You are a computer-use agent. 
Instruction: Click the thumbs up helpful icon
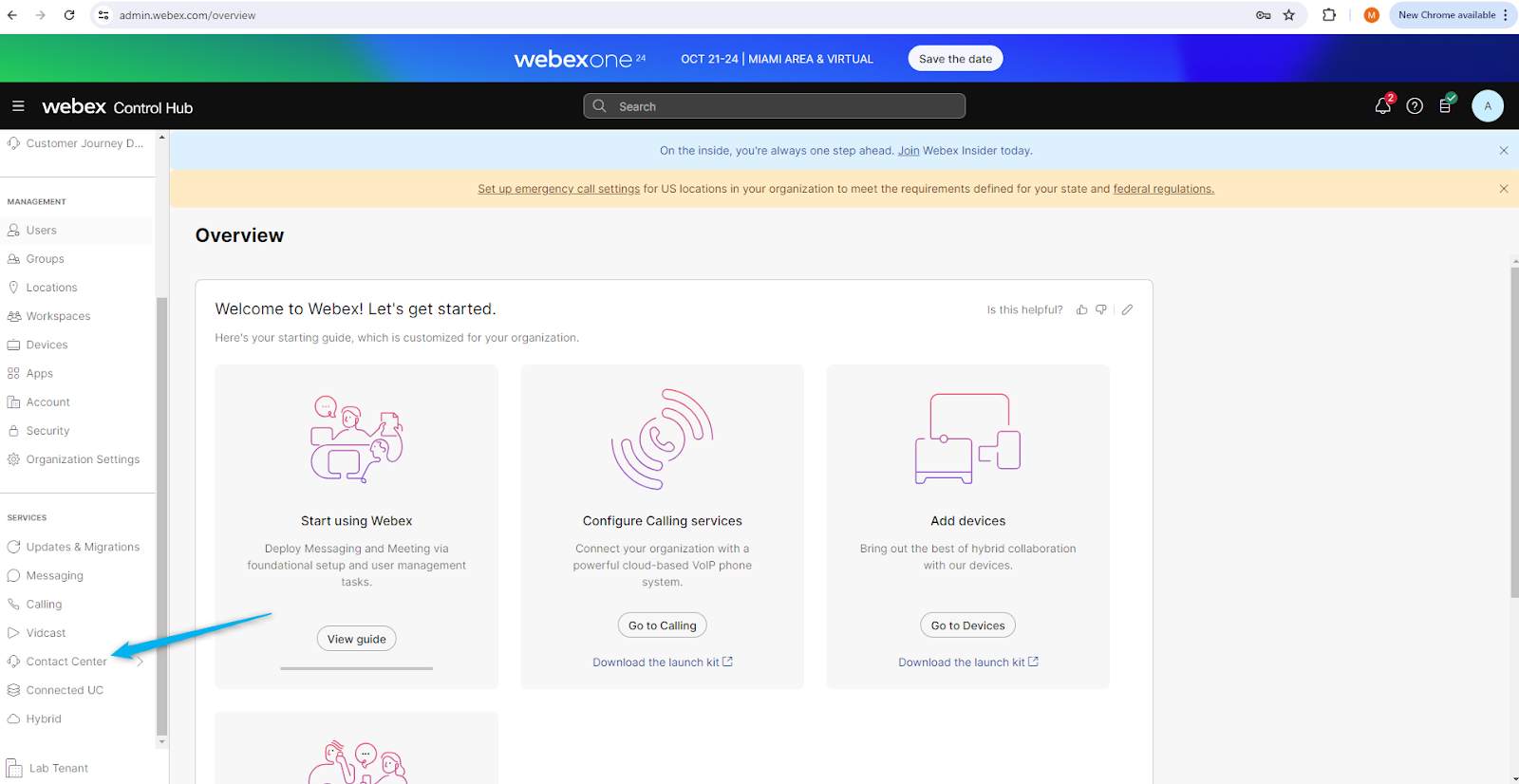click(1081, 309)
